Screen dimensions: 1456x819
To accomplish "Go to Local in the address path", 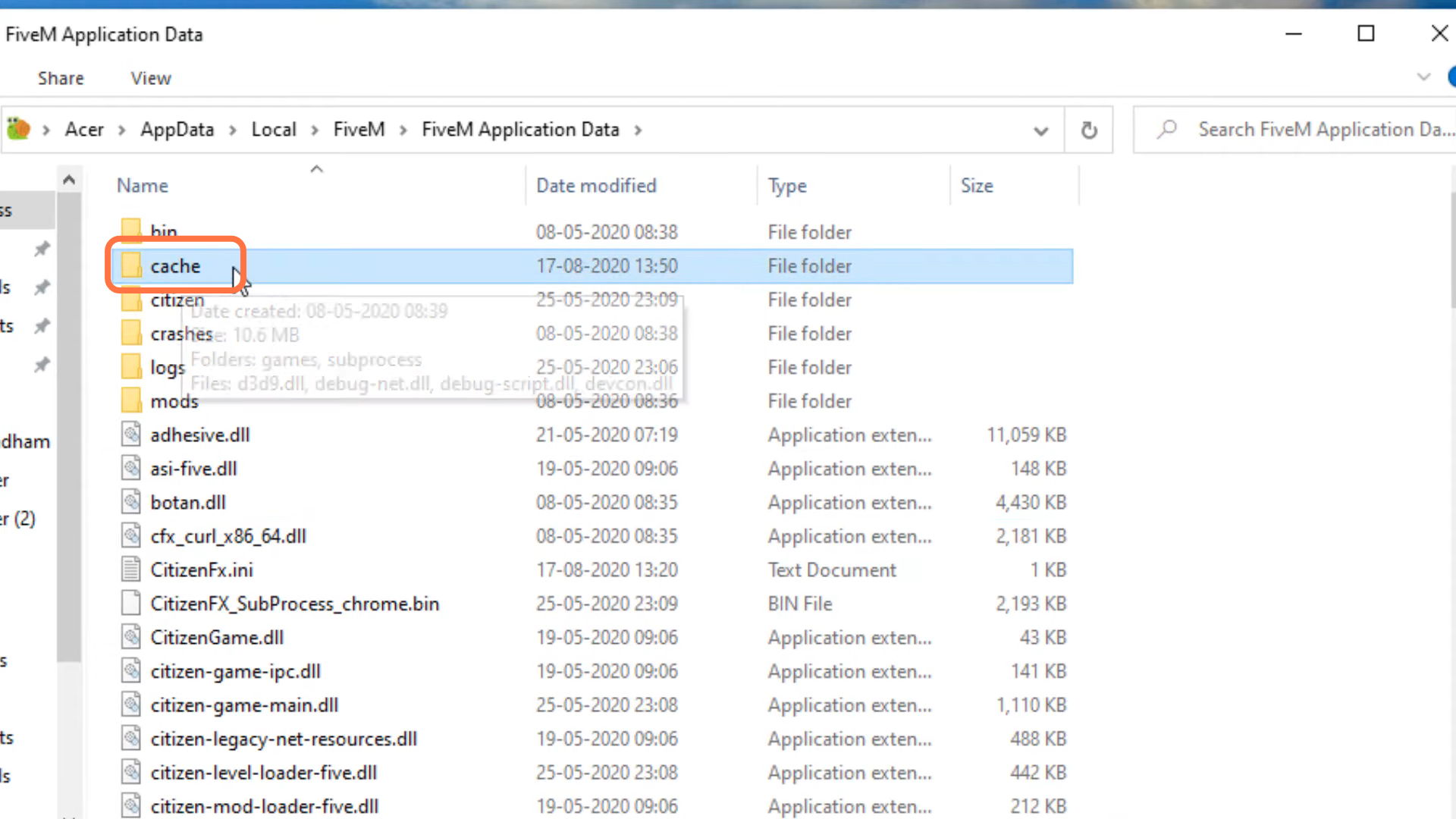I will click(274, 130).
